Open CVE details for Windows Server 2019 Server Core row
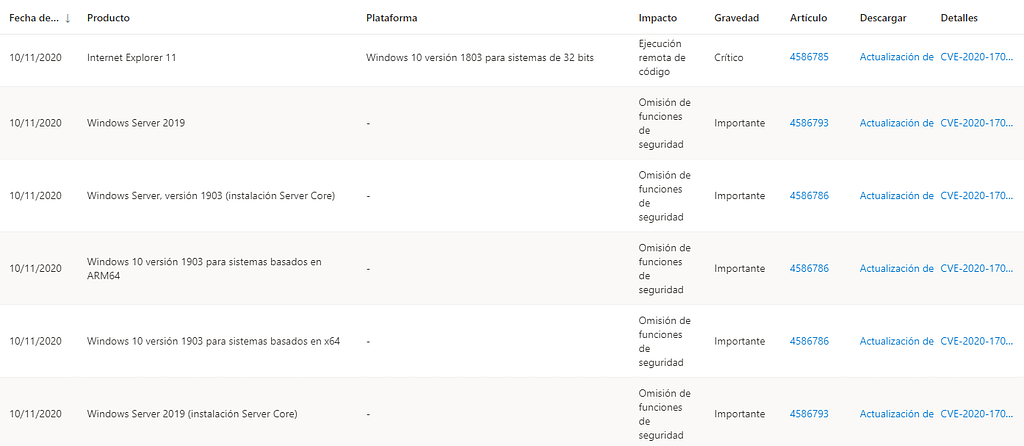This screenshot has height=446, width=1024. click(x=976, y=413)
